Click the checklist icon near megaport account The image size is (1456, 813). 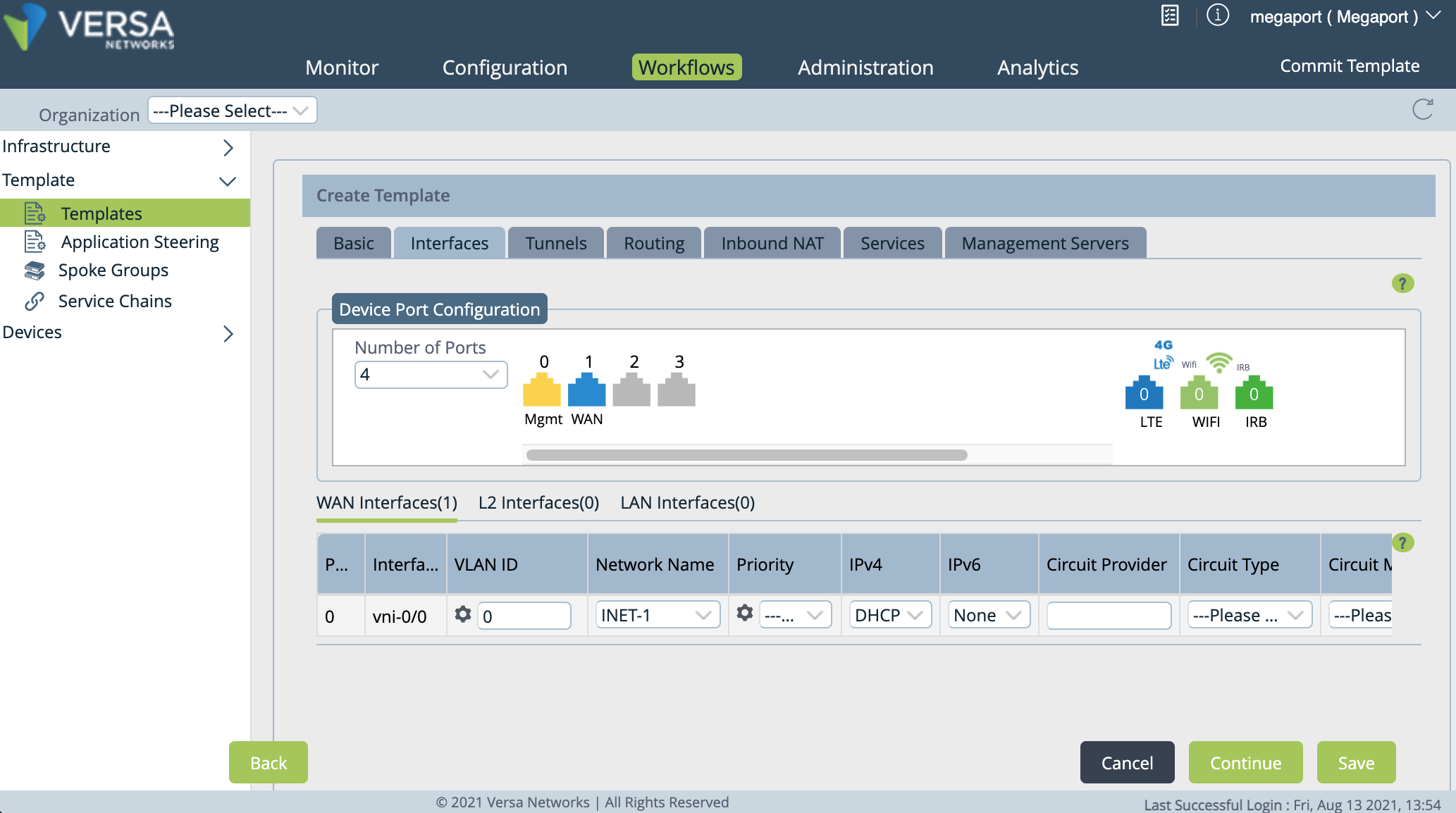pyautogui.click(x=1169, y=15)
